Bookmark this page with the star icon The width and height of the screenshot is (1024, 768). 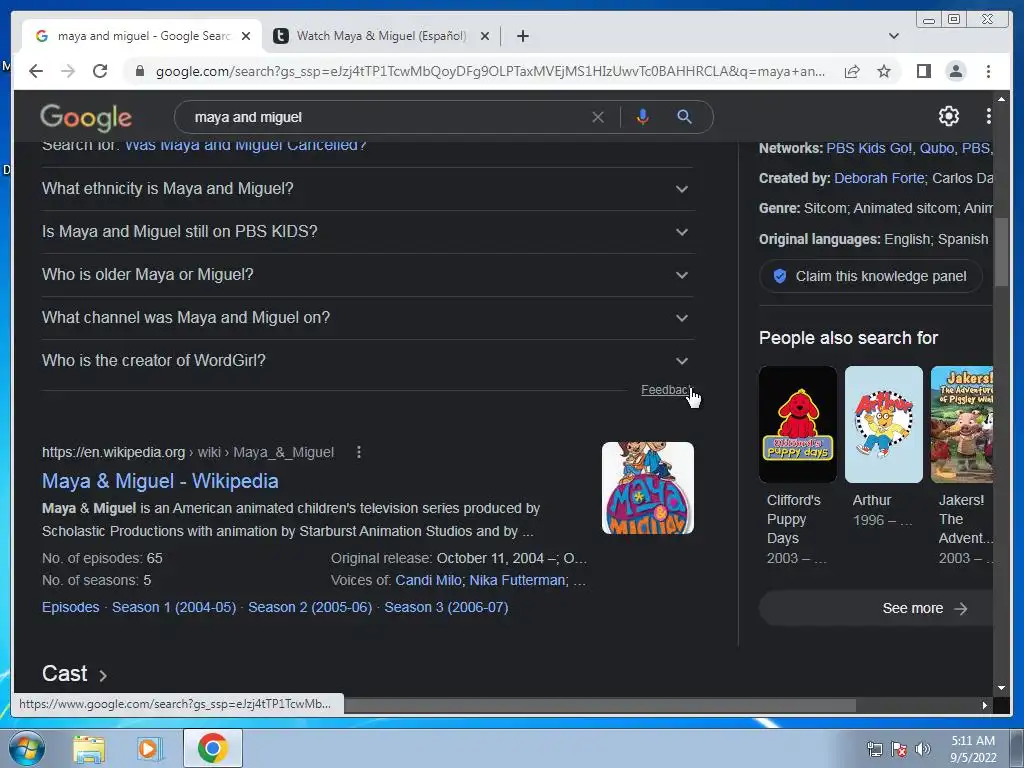tap(884, 71)
